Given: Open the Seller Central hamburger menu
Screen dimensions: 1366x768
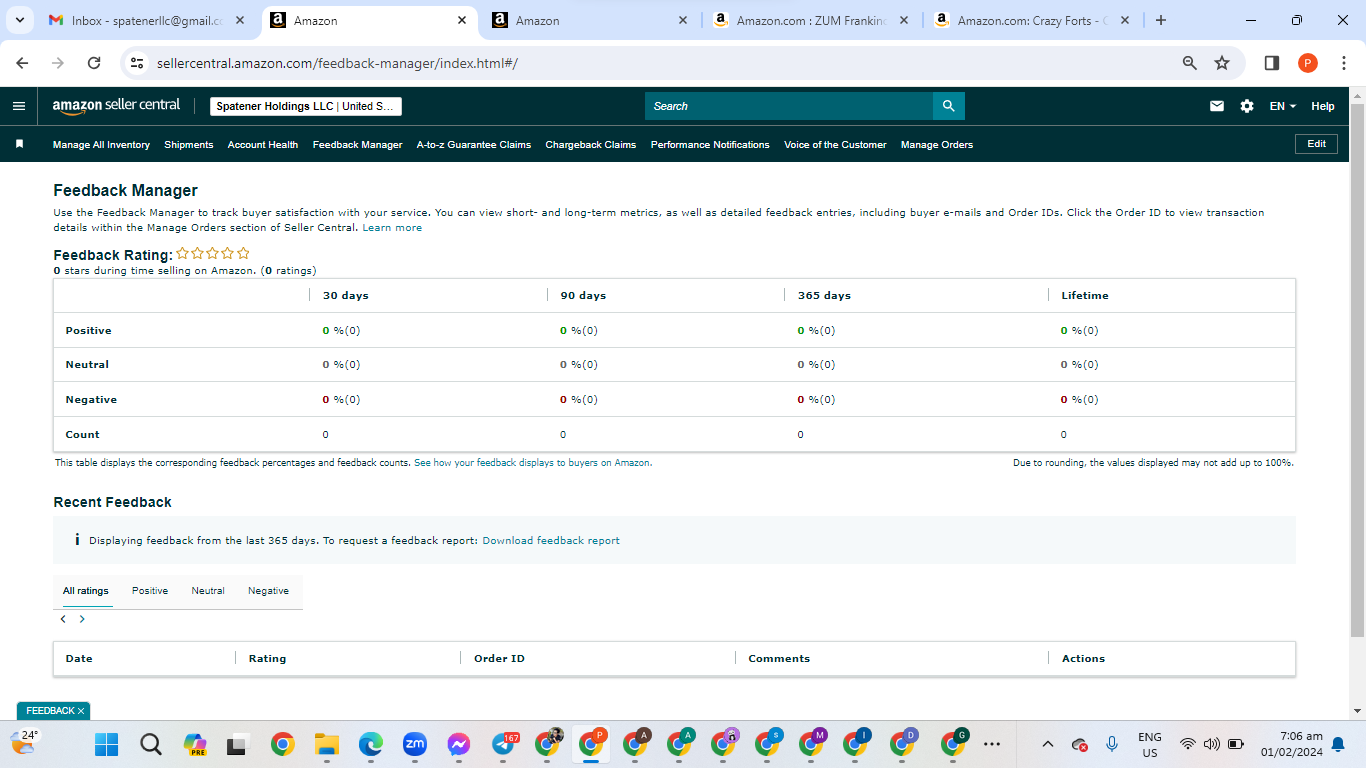Looking at the screenshot, I should pos(19,106).
